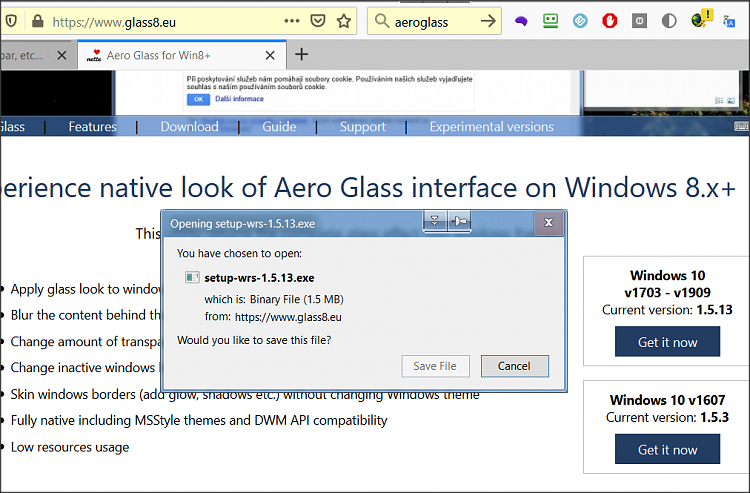This screenshot has width=750, height=493.
Task: Click the Save File button
Action: point(435,366)
